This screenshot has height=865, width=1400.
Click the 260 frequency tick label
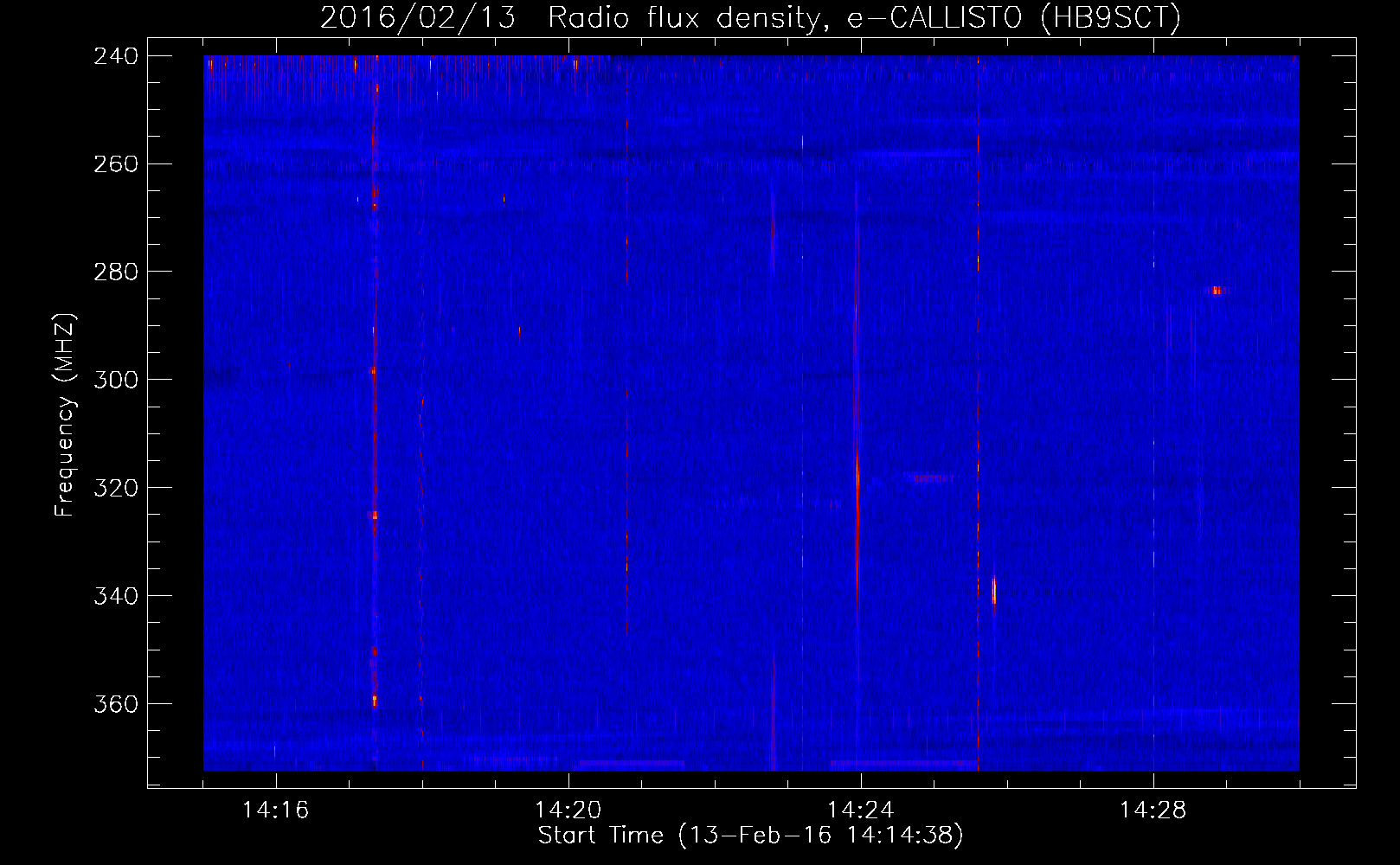point(116,164)
